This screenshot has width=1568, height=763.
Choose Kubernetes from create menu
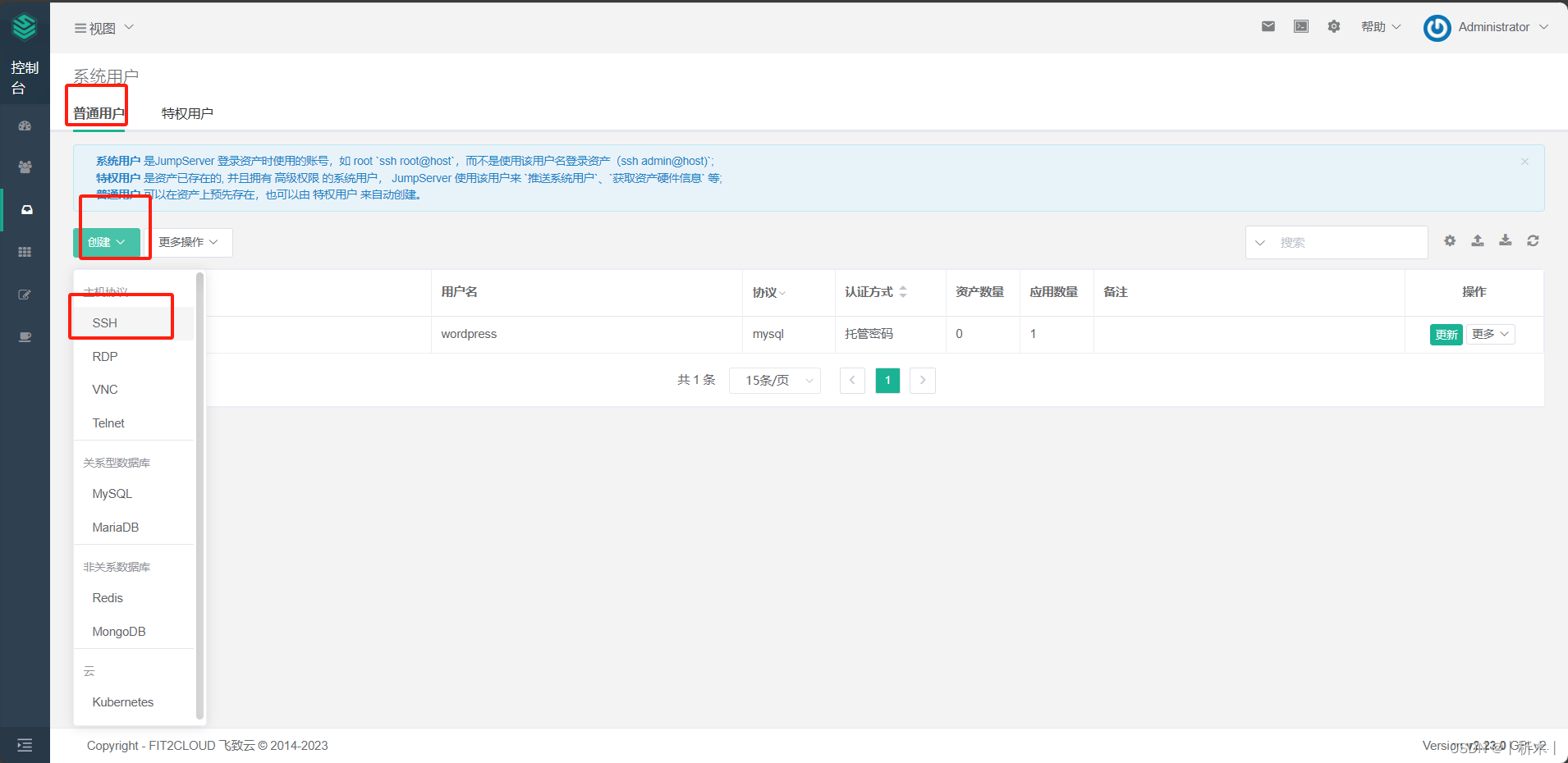tap(134, 702)
